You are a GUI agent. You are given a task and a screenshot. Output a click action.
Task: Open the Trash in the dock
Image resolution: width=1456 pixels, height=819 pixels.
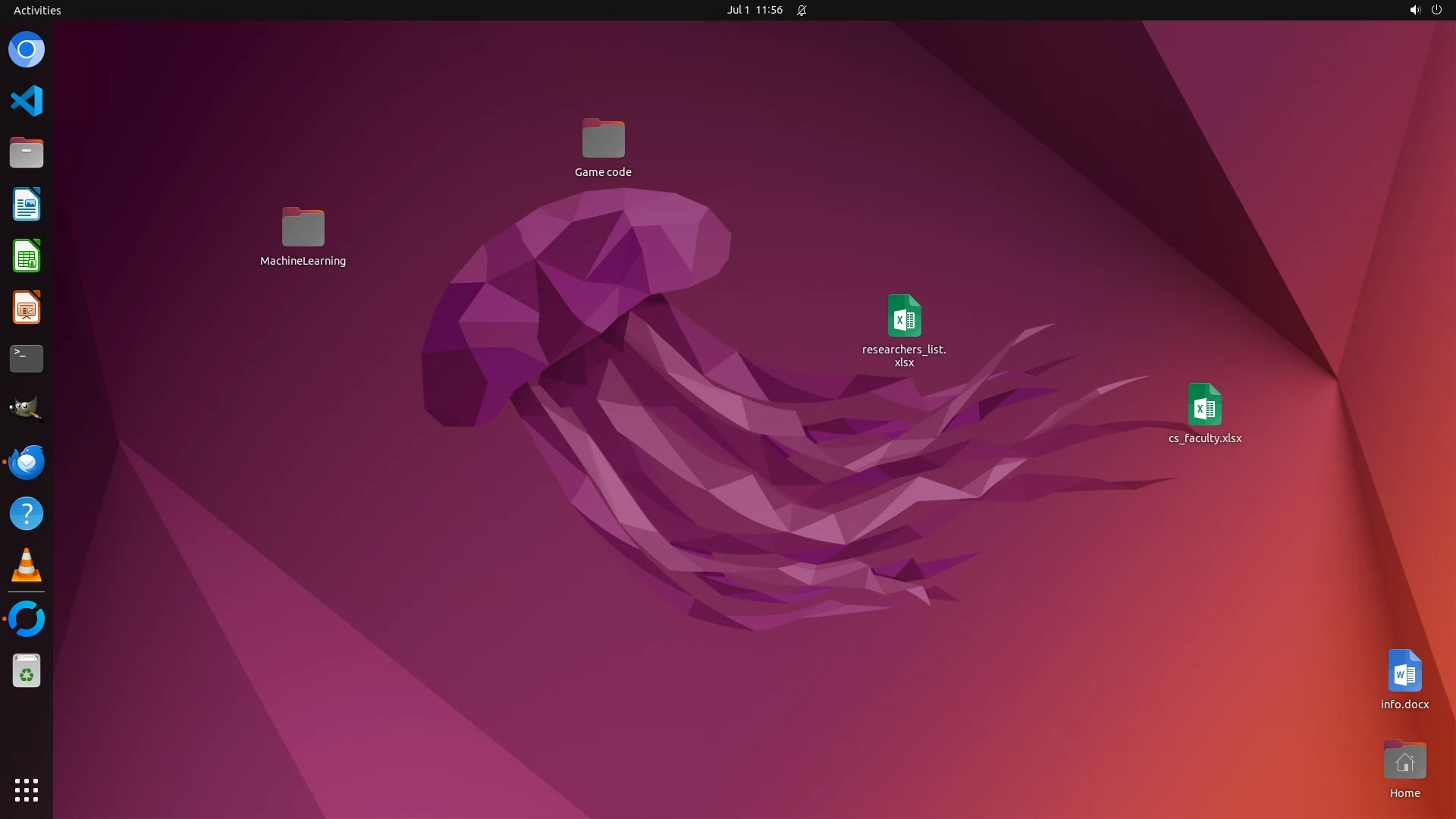(27, 671)
